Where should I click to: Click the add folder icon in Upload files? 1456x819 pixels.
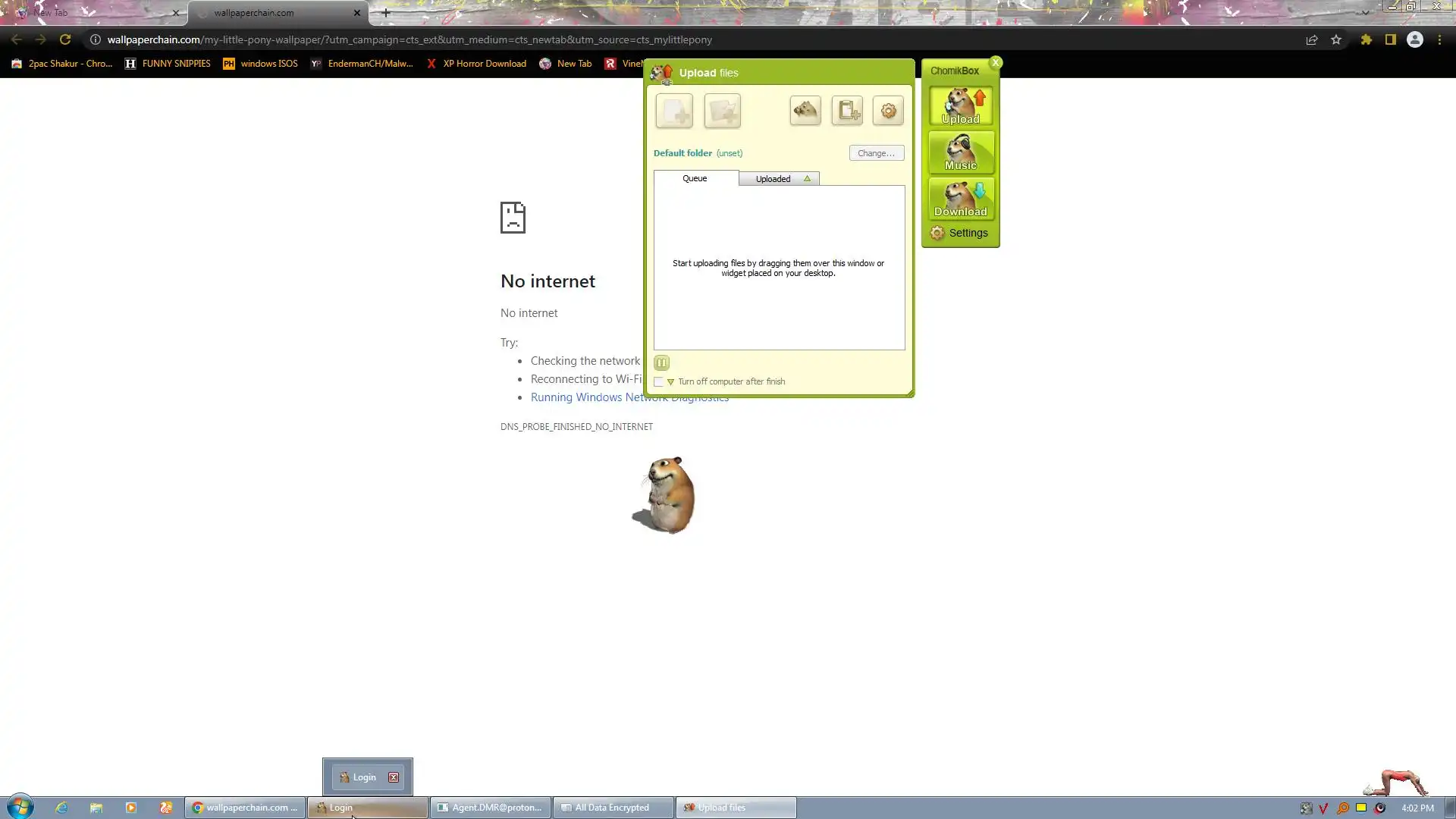[x=722, y=111]
